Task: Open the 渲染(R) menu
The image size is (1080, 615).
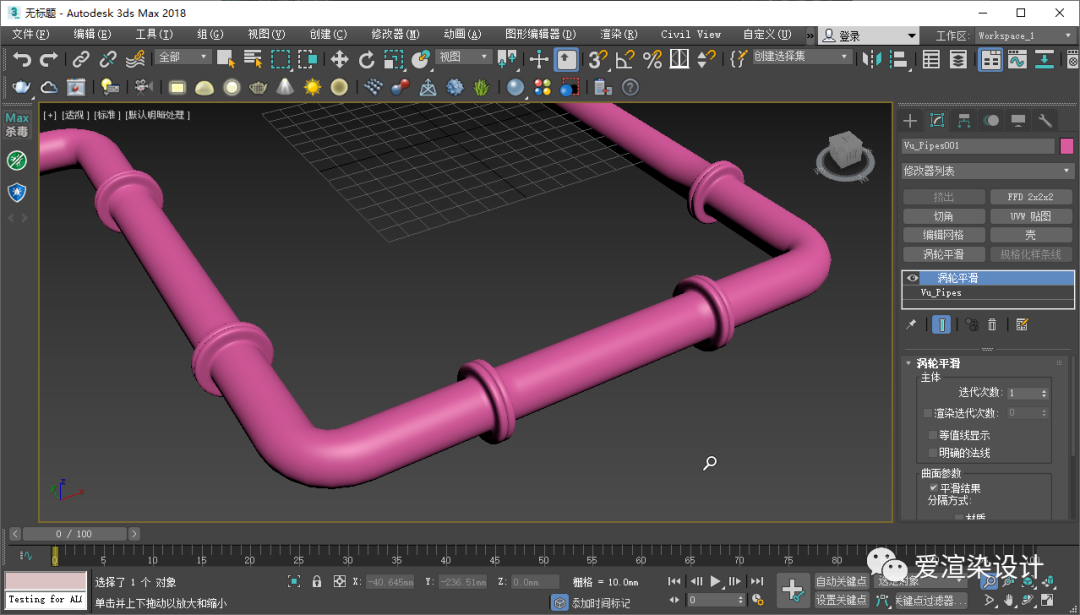Action: tap(619, 34)
